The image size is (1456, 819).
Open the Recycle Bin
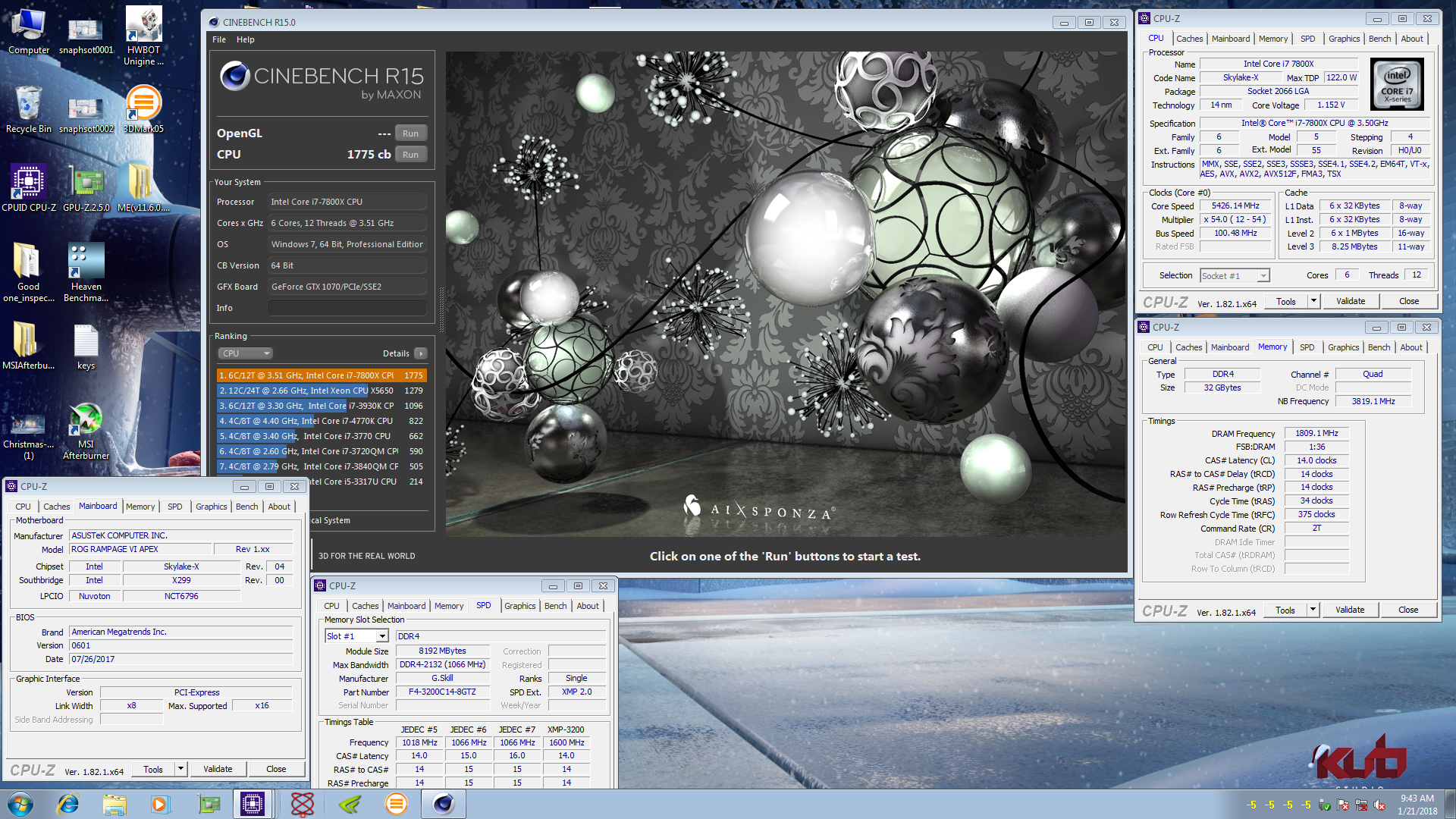click(29, 108)
